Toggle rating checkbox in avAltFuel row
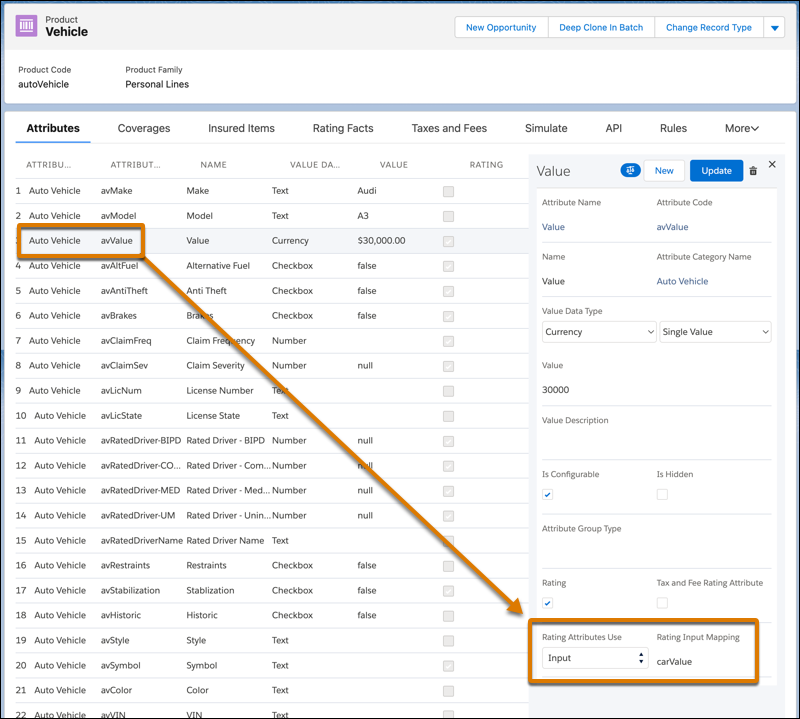 click(448, 266)
